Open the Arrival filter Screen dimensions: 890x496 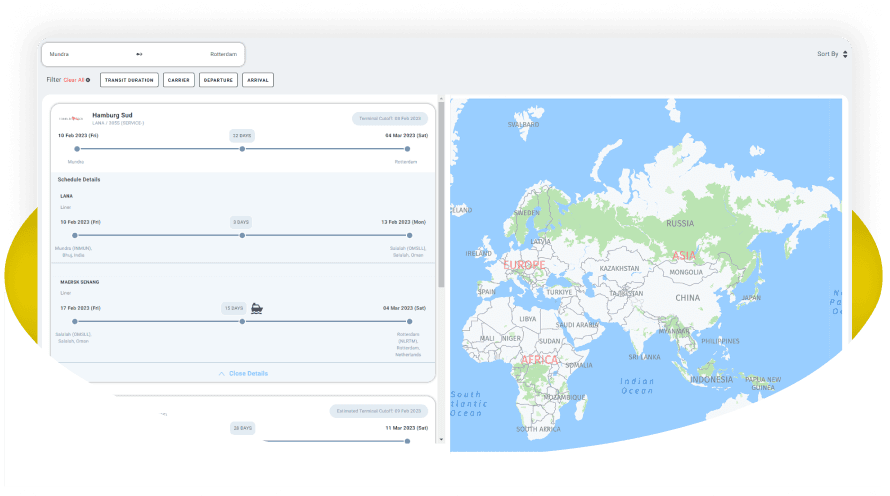[x=257, y=80]
